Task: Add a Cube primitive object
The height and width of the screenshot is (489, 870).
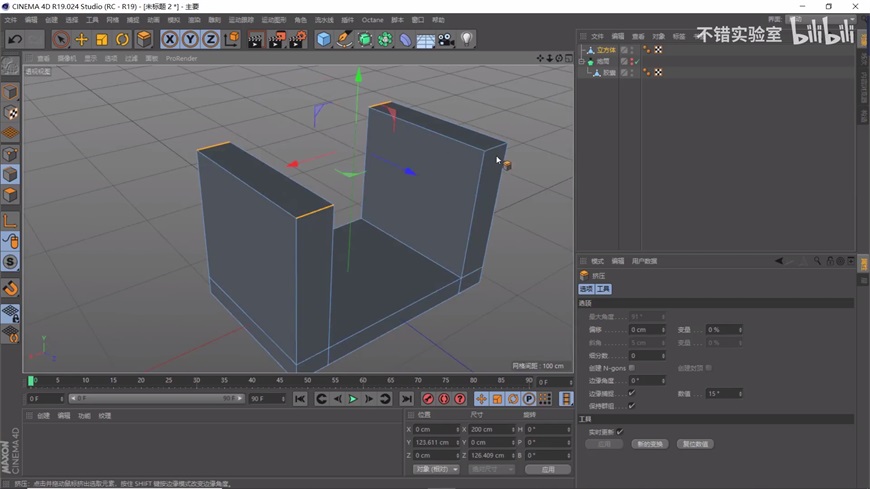Action: (x=323, y=40)
